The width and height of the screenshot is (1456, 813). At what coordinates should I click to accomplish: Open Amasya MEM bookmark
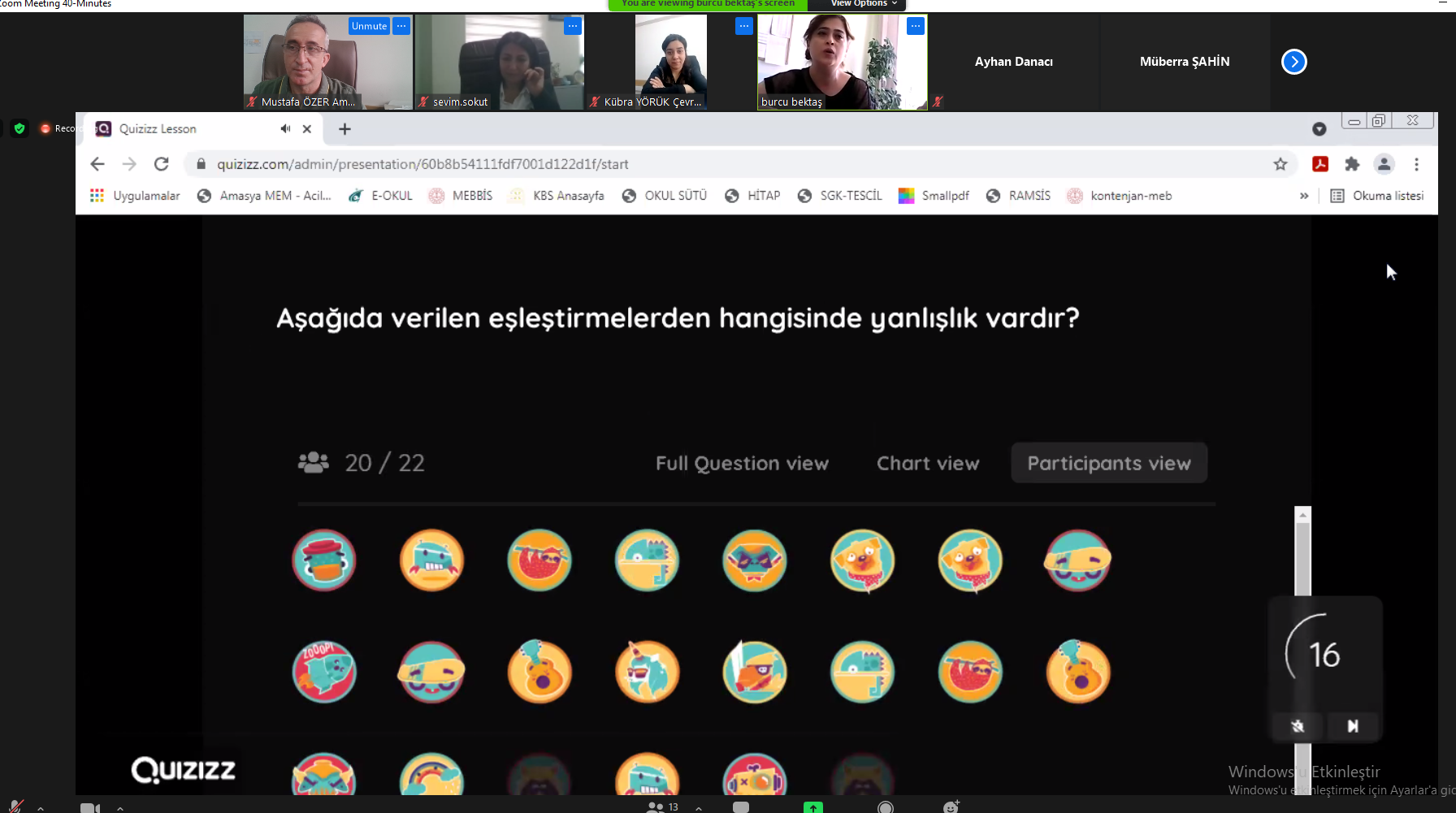coord(264,196)
